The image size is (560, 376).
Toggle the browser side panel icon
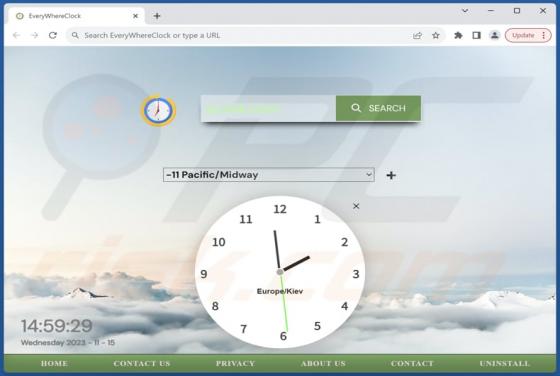(x=476, y=35)
